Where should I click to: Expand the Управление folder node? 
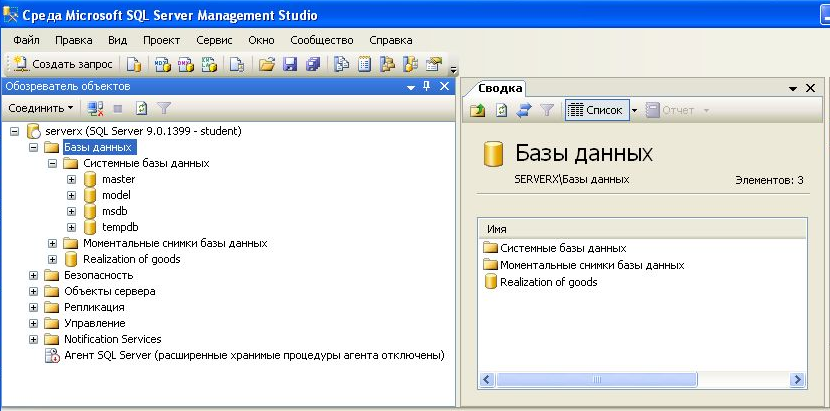click(x=34, y=323)
